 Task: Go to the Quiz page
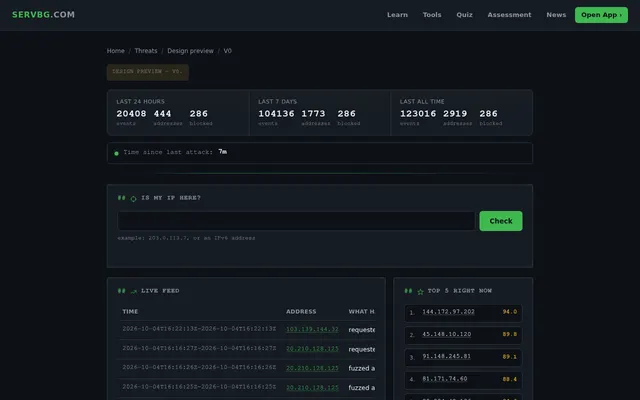pyautogui.click(x=464, y=15)
